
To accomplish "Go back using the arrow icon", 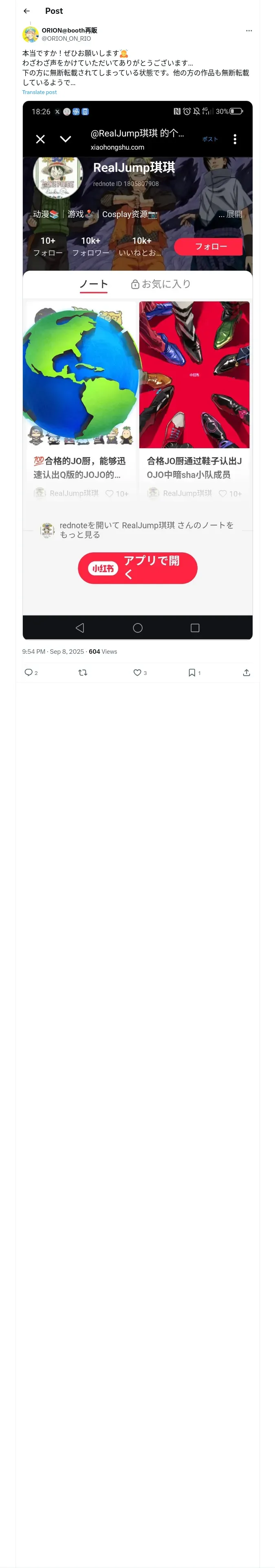I will coord(27,11).
